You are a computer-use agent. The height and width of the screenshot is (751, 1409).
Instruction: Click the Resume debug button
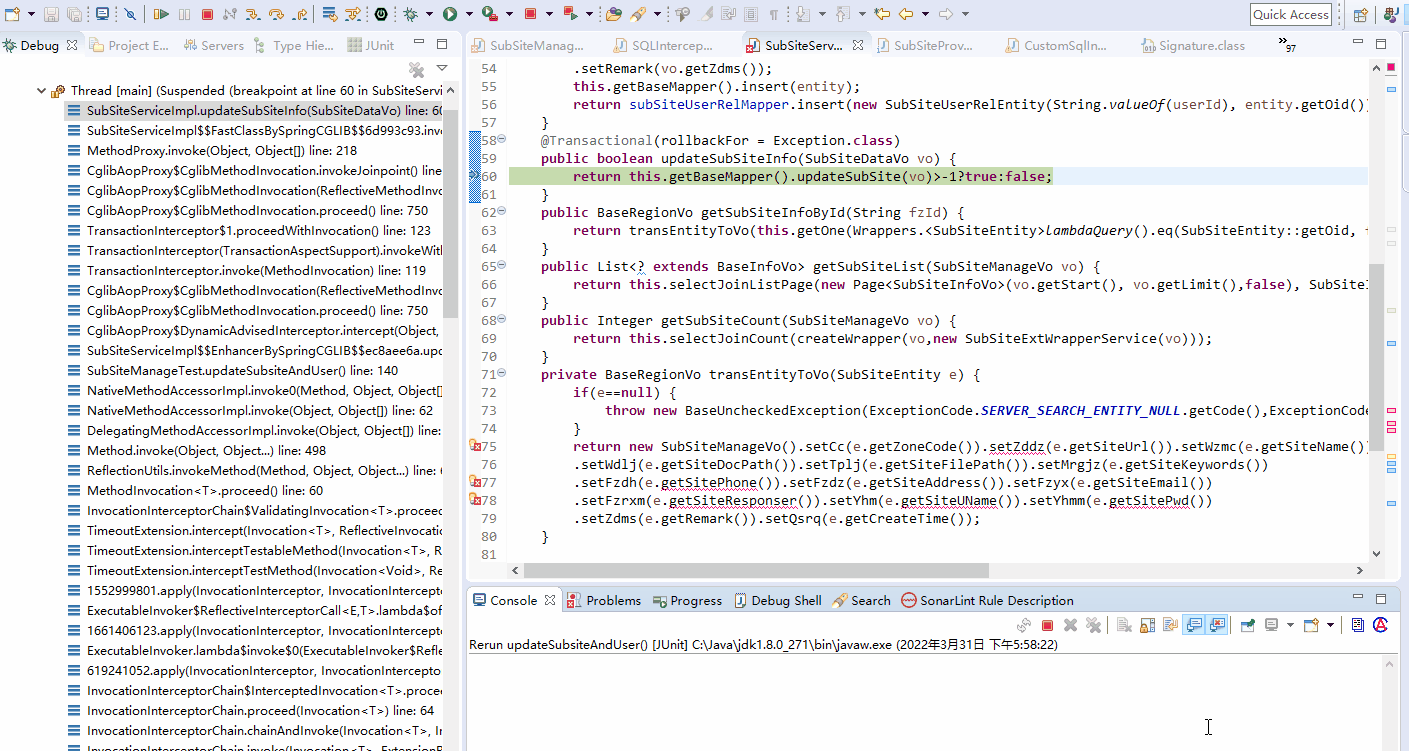161,14
